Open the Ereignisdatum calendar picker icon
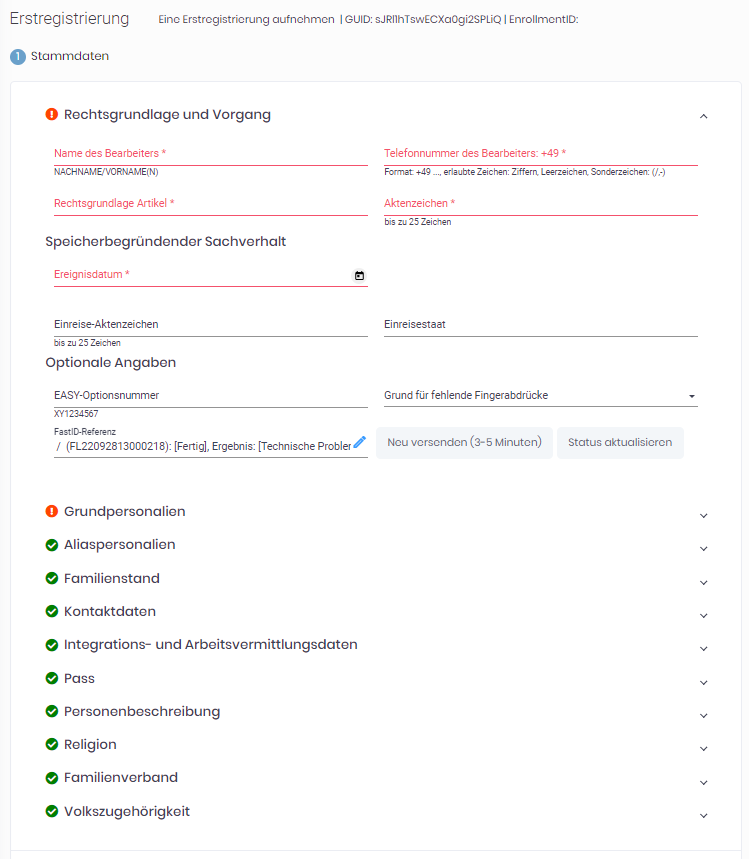 (x=359, y=276)
